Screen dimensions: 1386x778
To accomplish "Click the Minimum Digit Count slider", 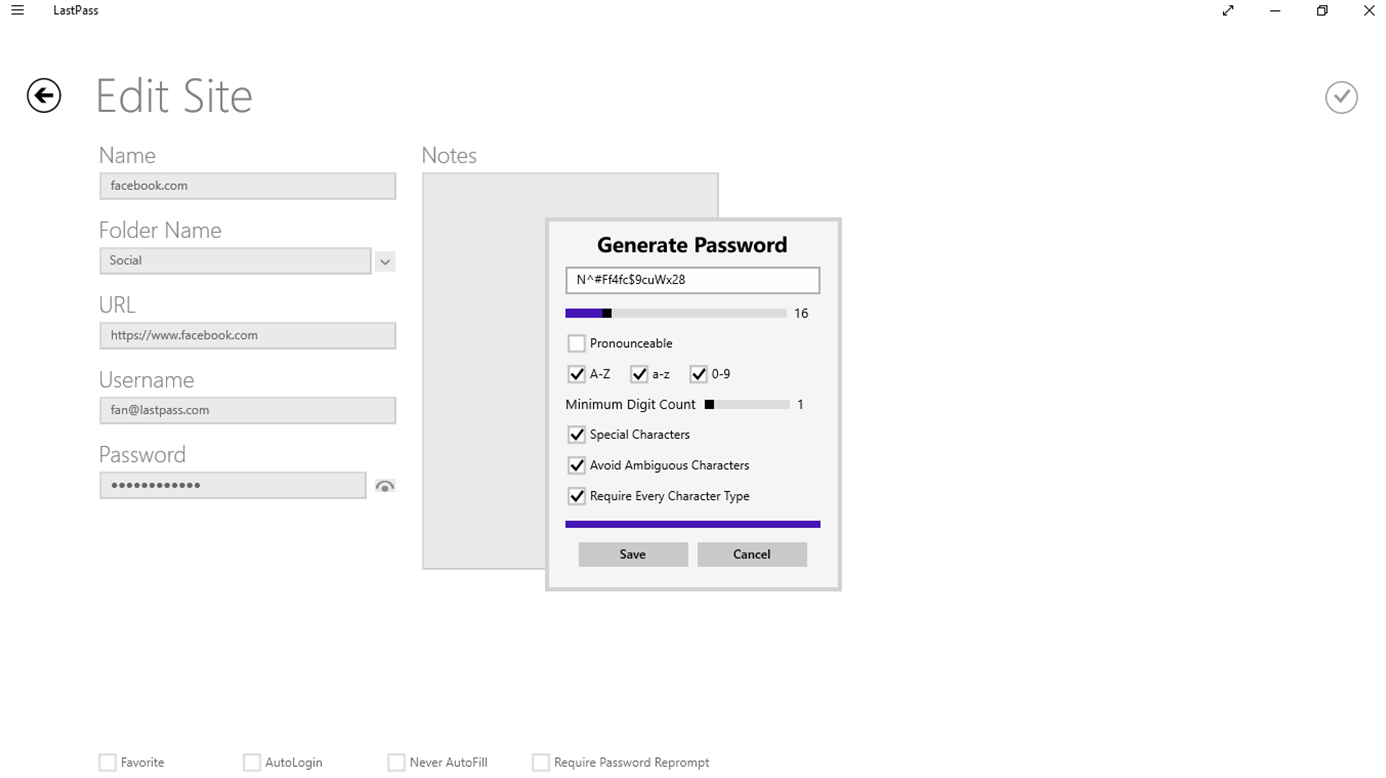I will pos(747,405).
